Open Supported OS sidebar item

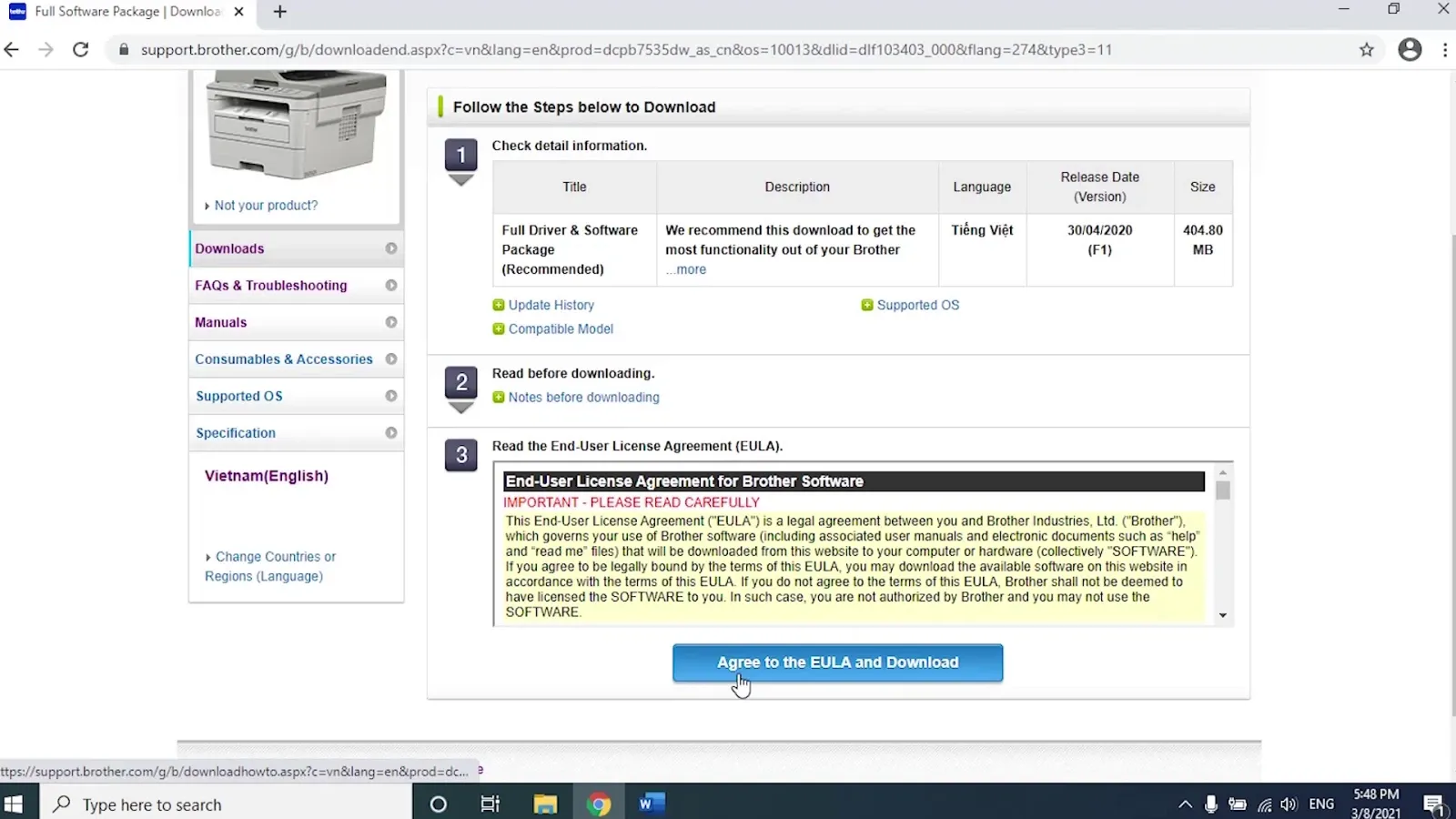297,396
